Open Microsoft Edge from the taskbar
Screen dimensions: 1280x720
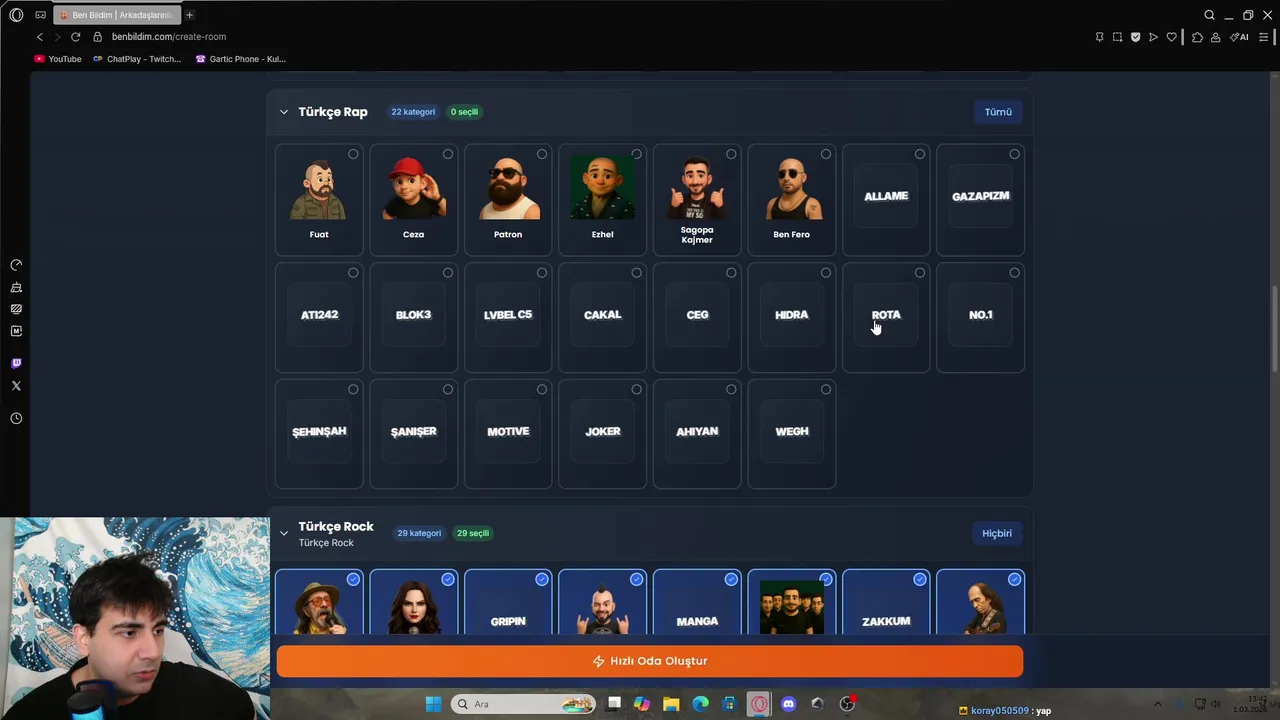point(701,704)
